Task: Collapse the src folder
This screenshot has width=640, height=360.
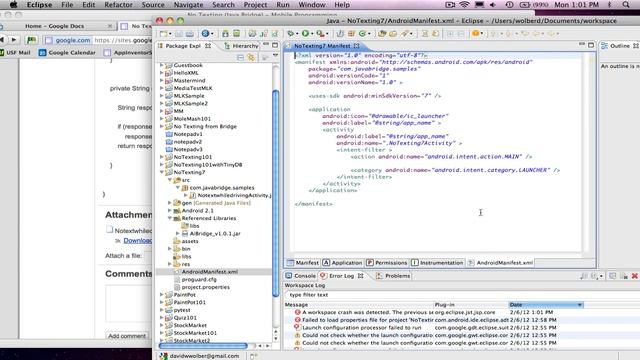Action: pyautogui.click(x=170, y=180)
